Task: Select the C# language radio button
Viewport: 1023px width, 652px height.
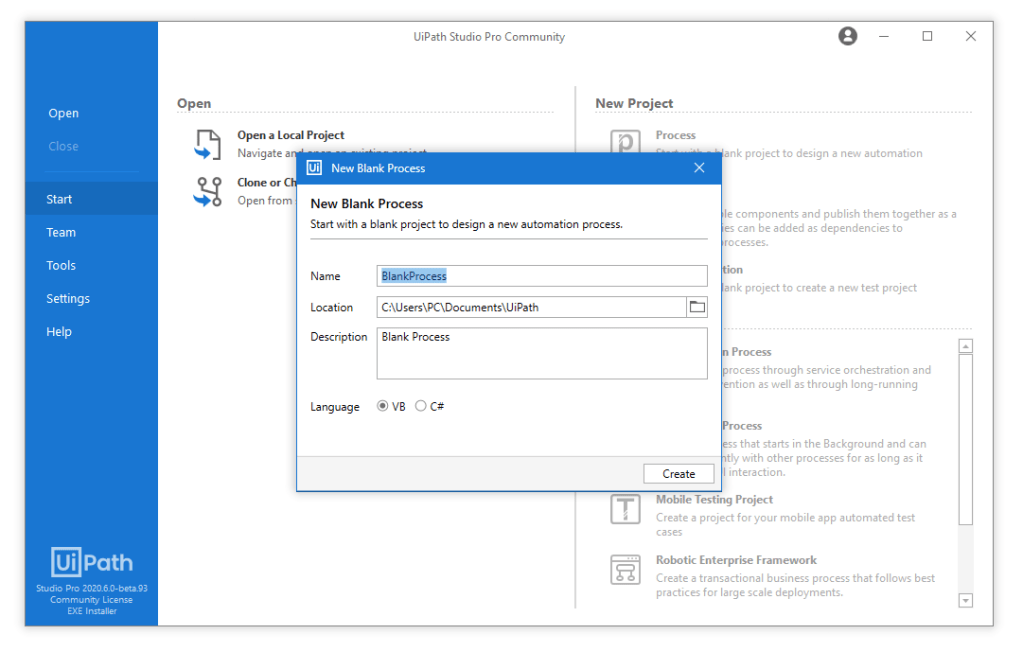Action: pos(421,407)
